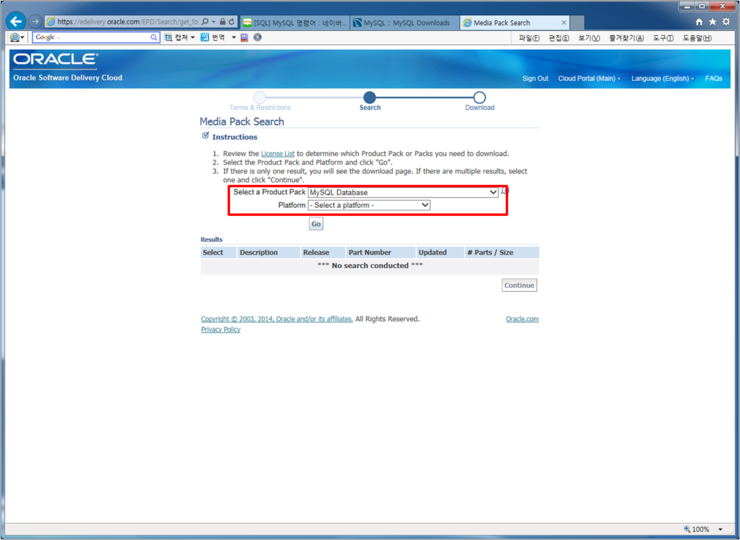740x540 pixels.
Task: Click the 캡처 capture tool icon
Action: point(168,37)
